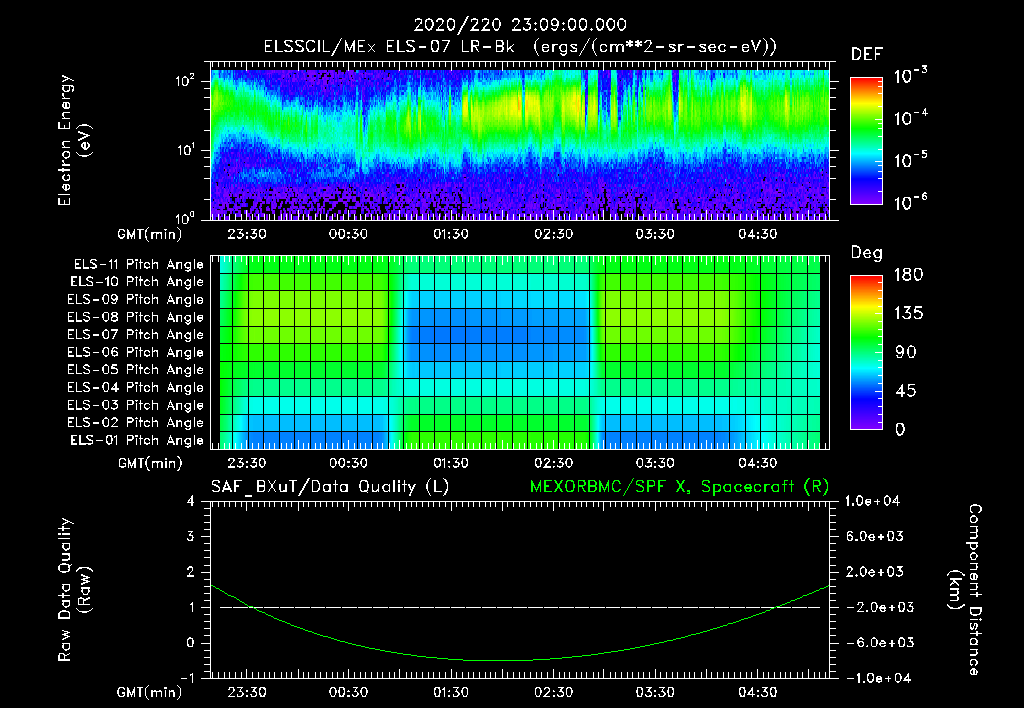Click the -1 tick on data quality axis

187,678
